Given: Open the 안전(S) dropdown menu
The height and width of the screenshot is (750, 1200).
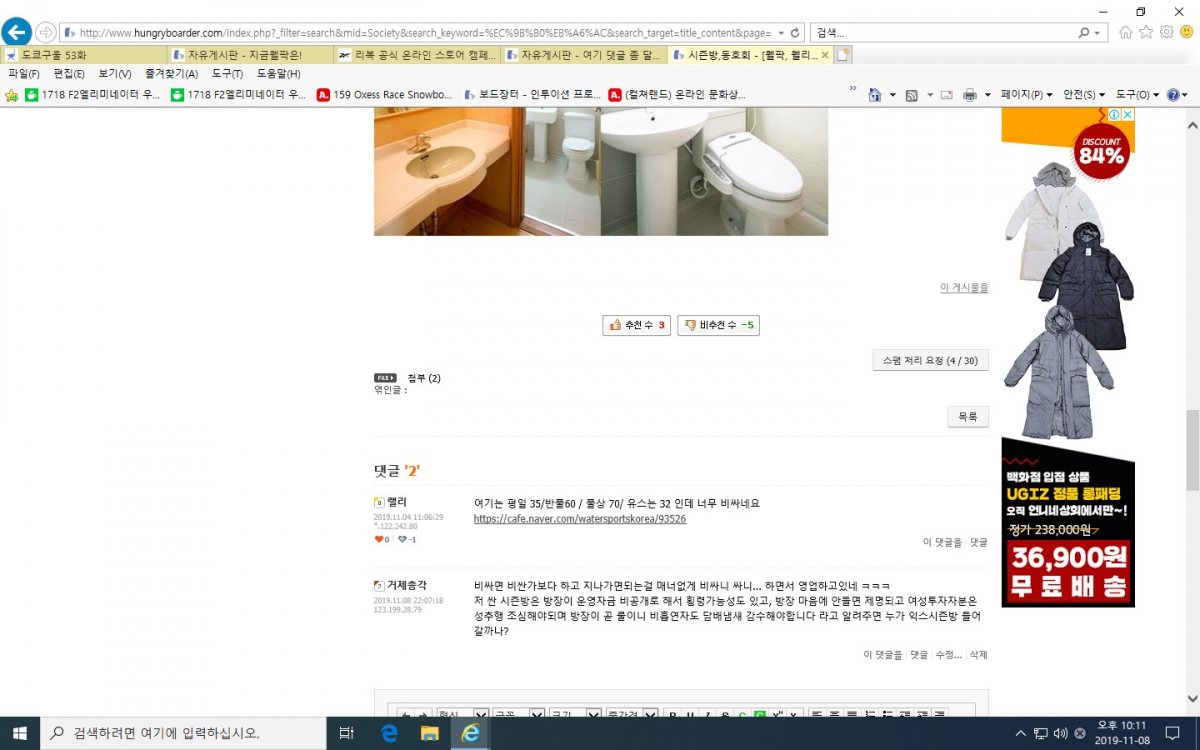Looking at the screenshot, I should point(1083,95).
